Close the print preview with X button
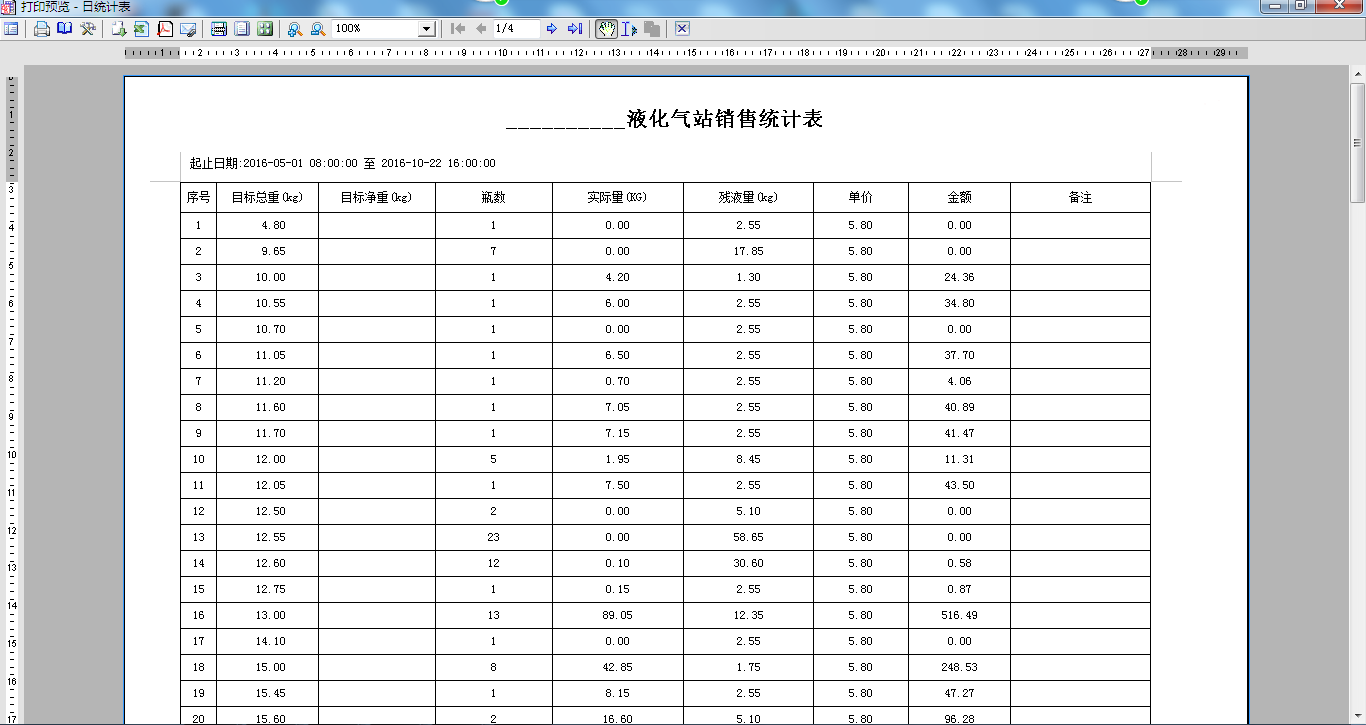The height and width of the screenshot is (725, 1366). click(682, 29)
